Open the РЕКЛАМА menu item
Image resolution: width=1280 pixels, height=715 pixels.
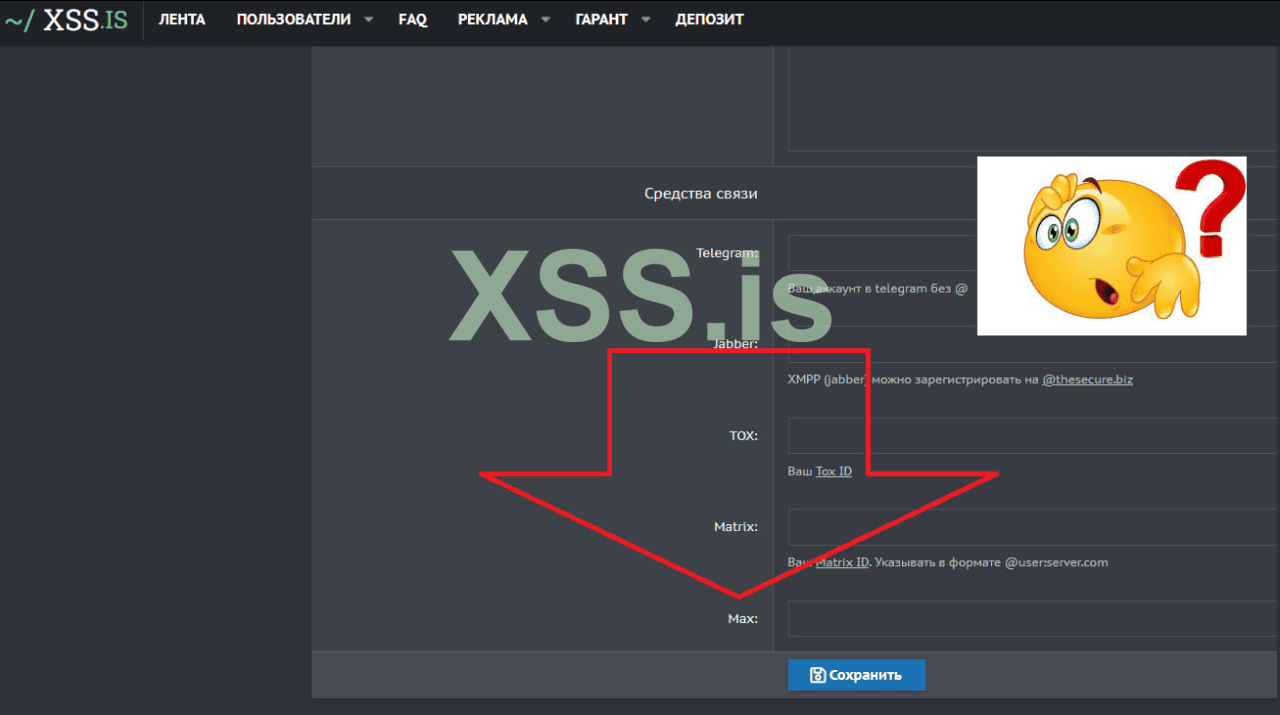(492, 20)
